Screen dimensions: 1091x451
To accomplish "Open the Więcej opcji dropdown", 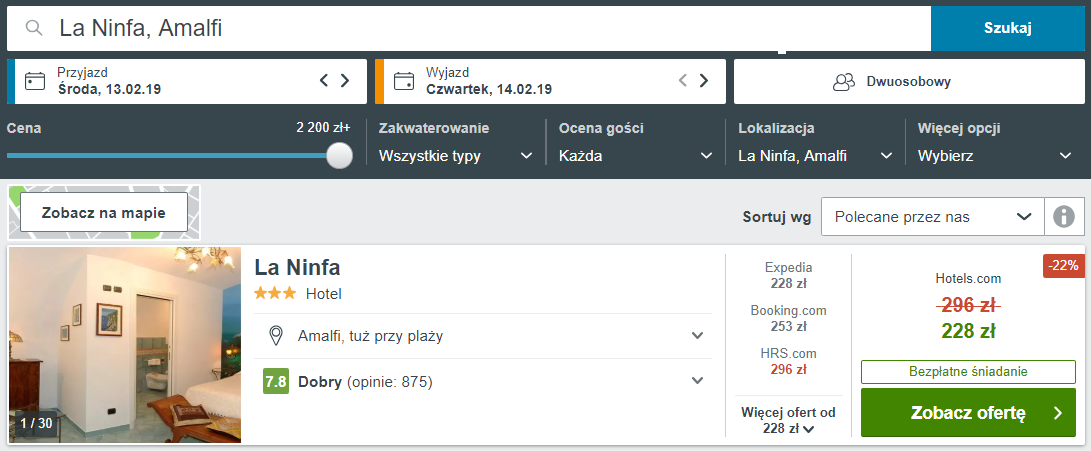I will coord(994,156).
